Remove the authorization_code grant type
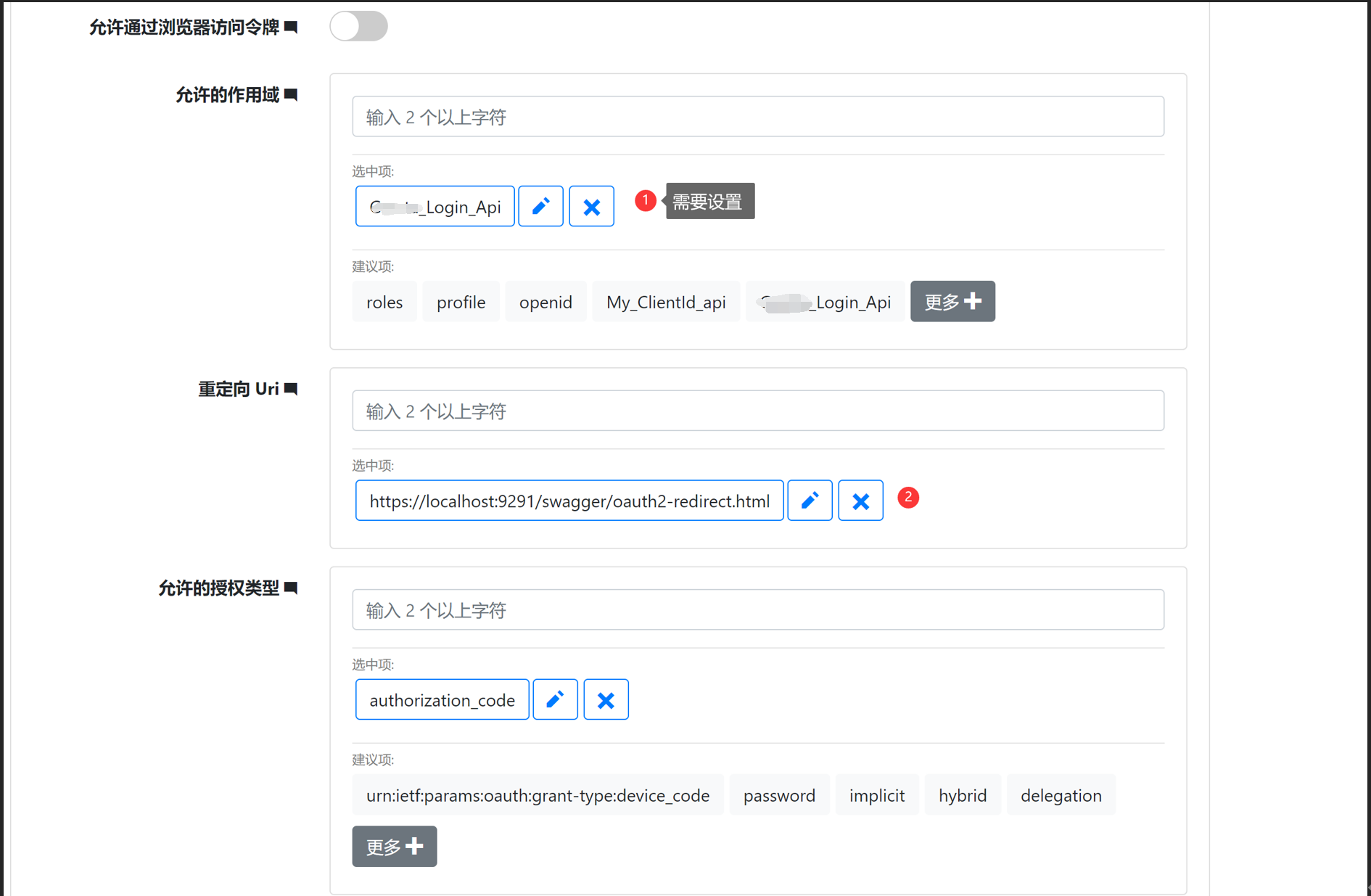Viewport: 1371px width, 896px height. [606, 700]
